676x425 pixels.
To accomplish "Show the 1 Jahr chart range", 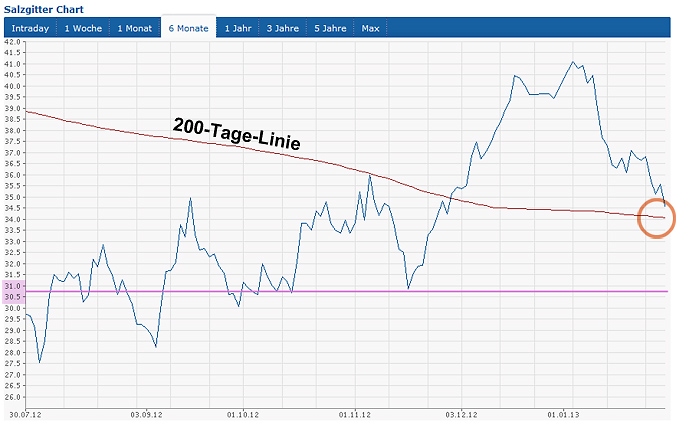I will (x=238, y=28).
